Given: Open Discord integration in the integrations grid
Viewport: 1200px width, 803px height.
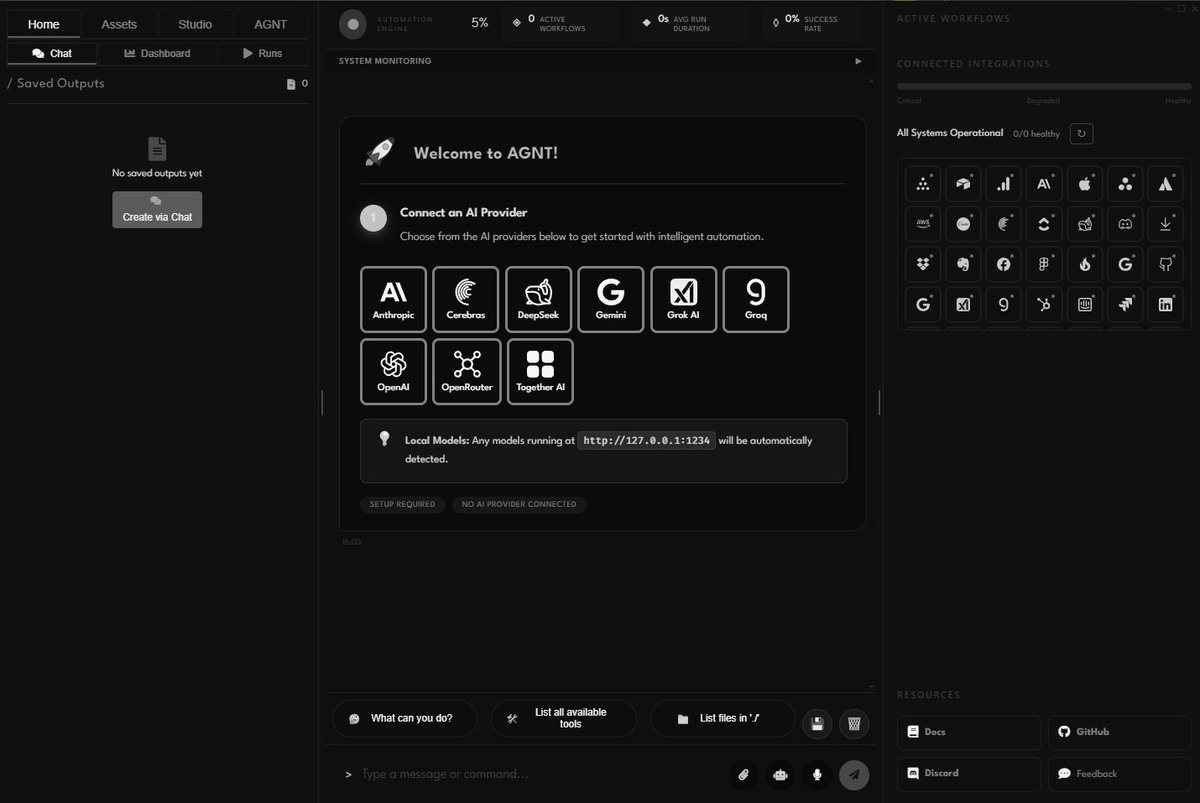Looking at the screenshot, I should [1124, 224].
